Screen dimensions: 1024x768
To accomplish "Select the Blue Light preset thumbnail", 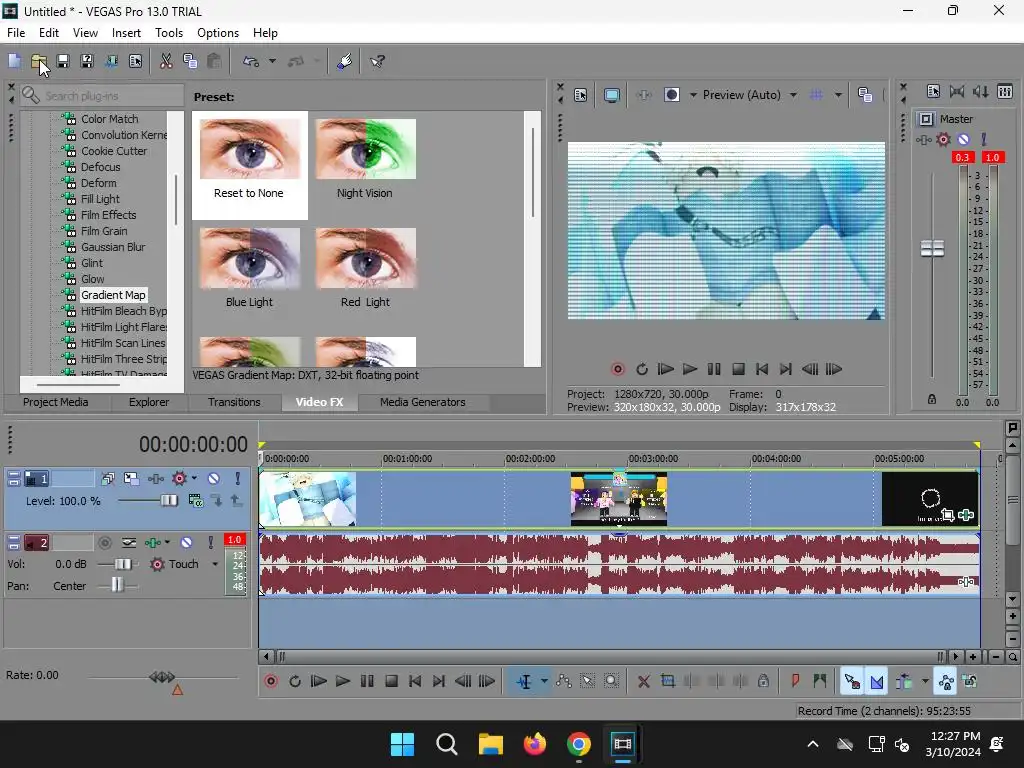I will 249,258.
